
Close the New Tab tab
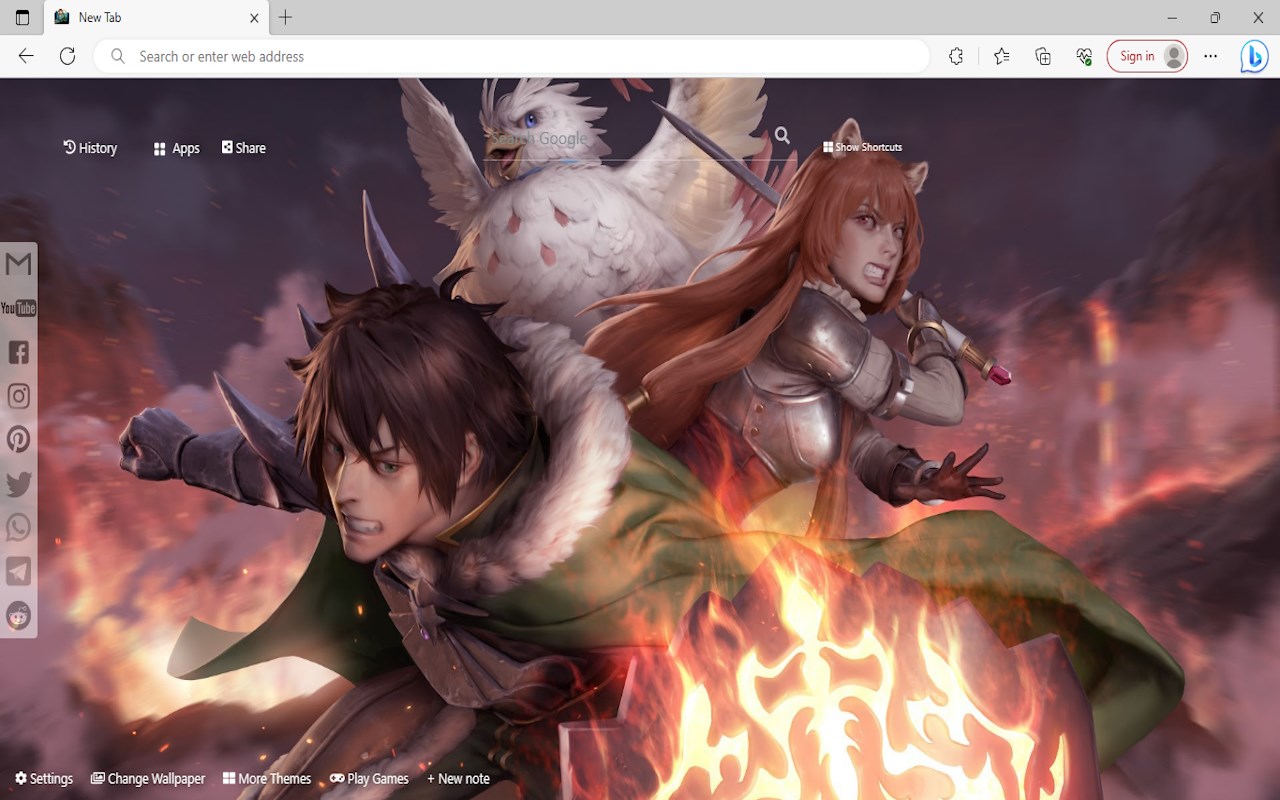[254, 18]
